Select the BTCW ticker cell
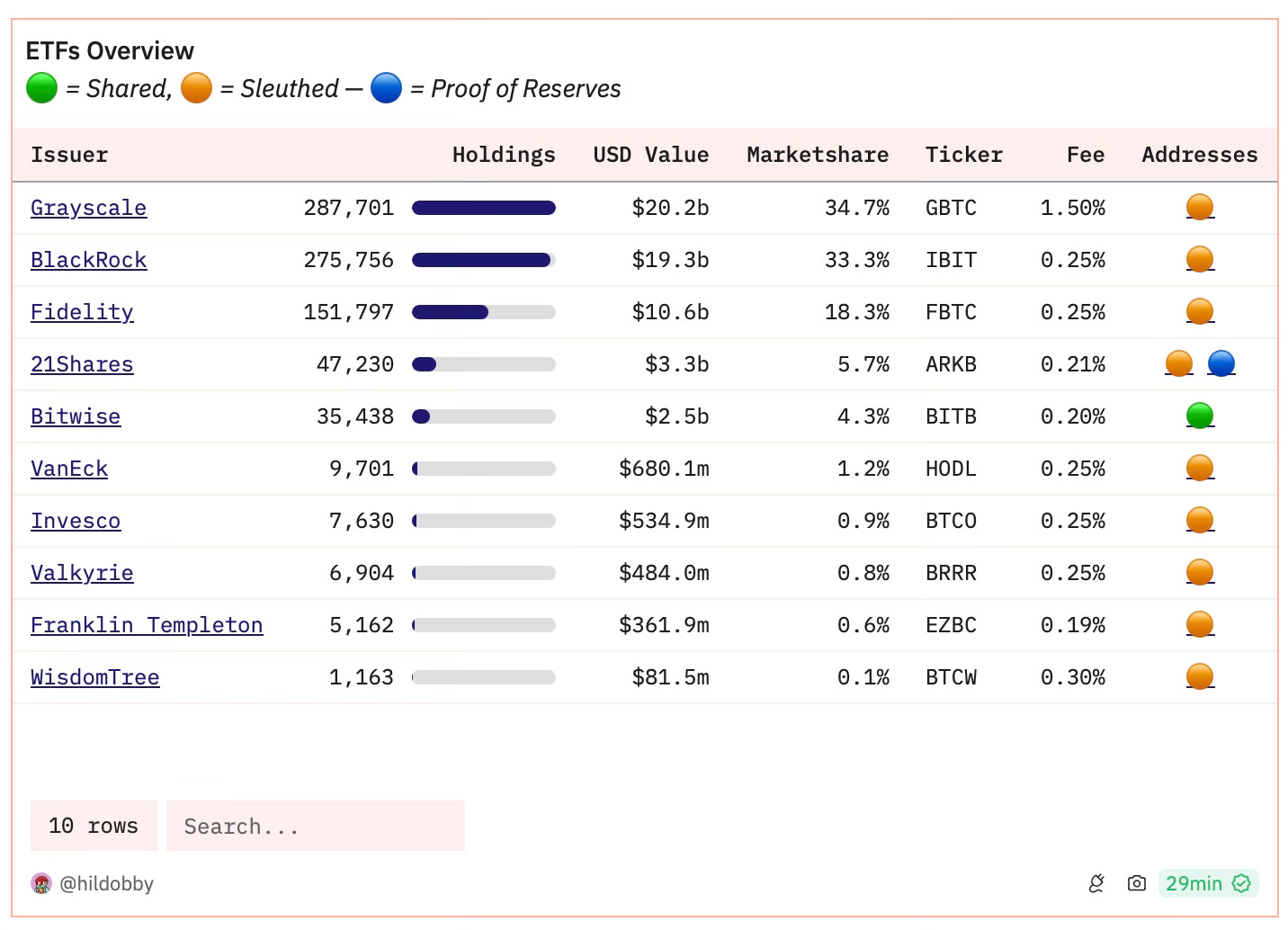Screen dimensions: 1288x930 click(951, 677)
